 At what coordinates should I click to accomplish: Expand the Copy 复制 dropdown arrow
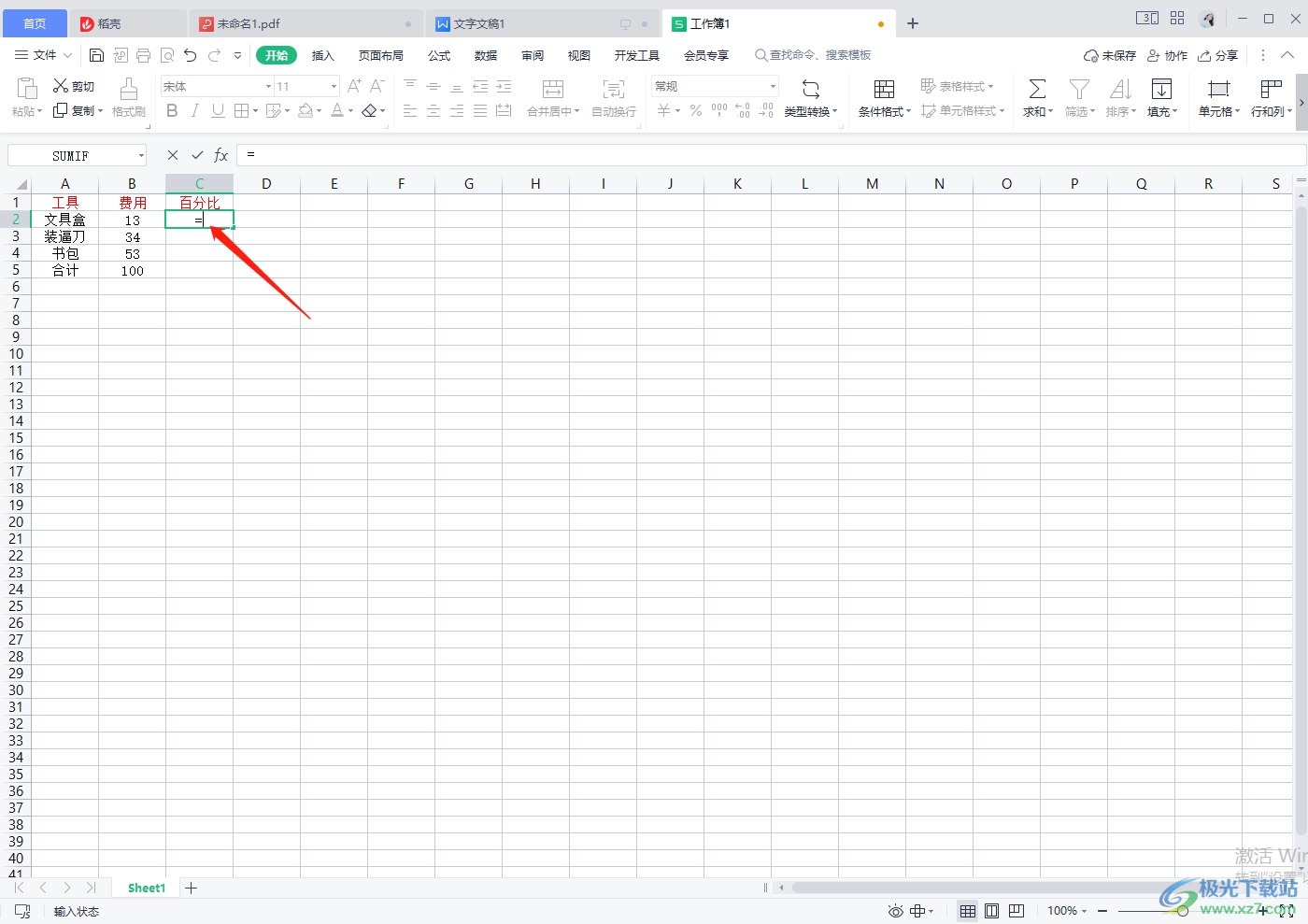[x=100, y=111]
